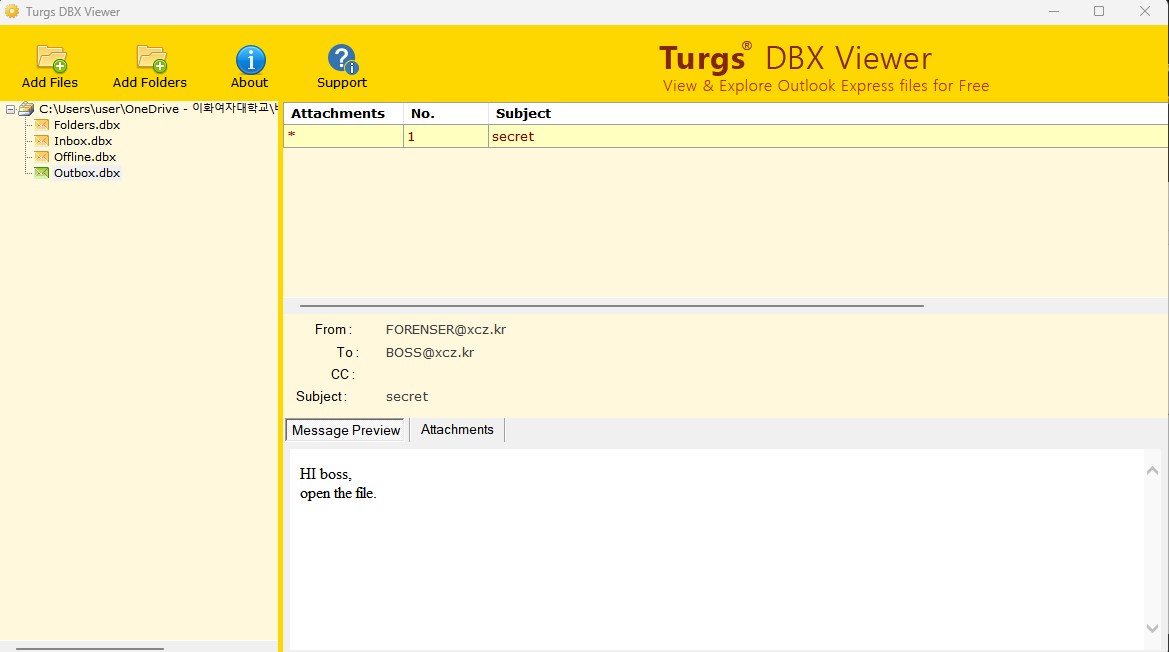Click the attachment asterisk cell
The image size is (1169, 652).
[344, 136]
